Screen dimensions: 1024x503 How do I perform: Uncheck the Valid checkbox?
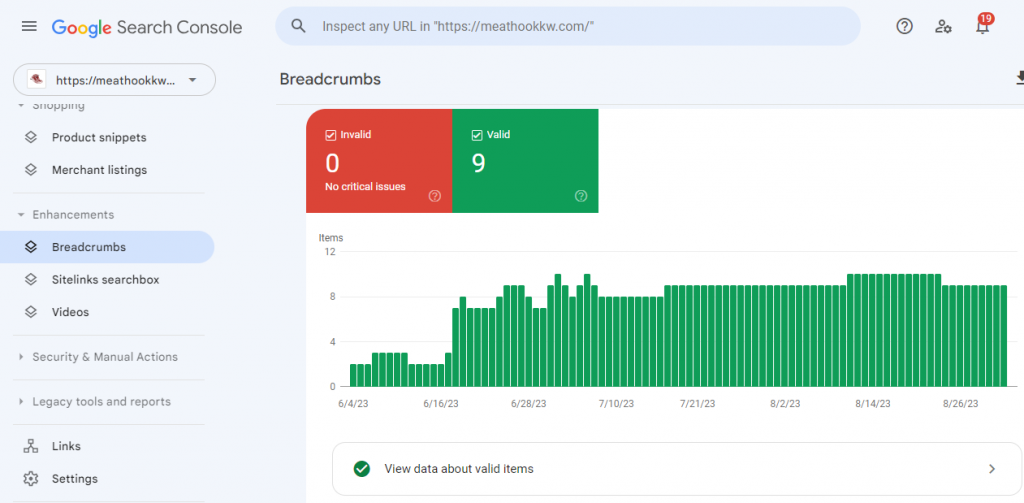[x=477, y=135]
